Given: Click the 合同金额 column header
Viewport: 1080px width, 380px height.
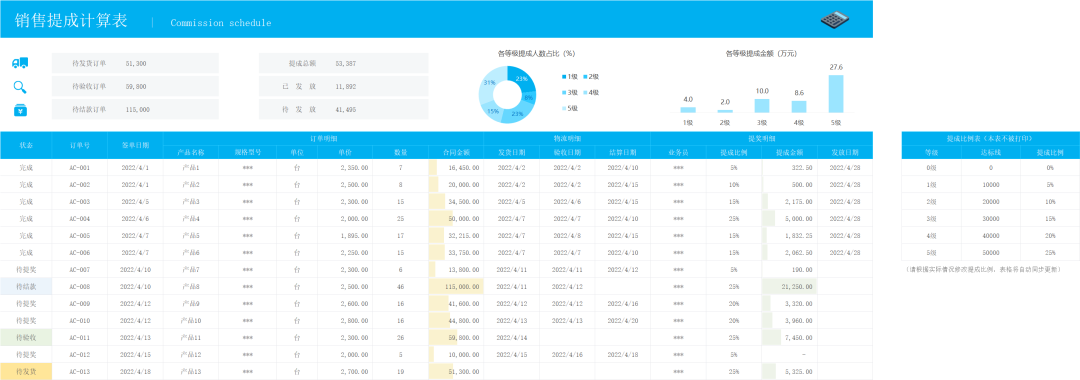Looking at the screenshot, I should [455, 152].
